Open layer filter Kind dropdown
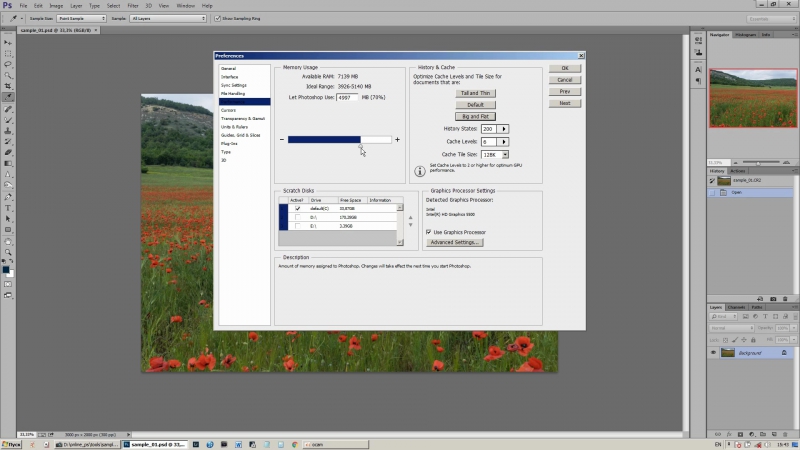Image resolution: width=800 pixels, height=450 pixels. tap(723, 317)
